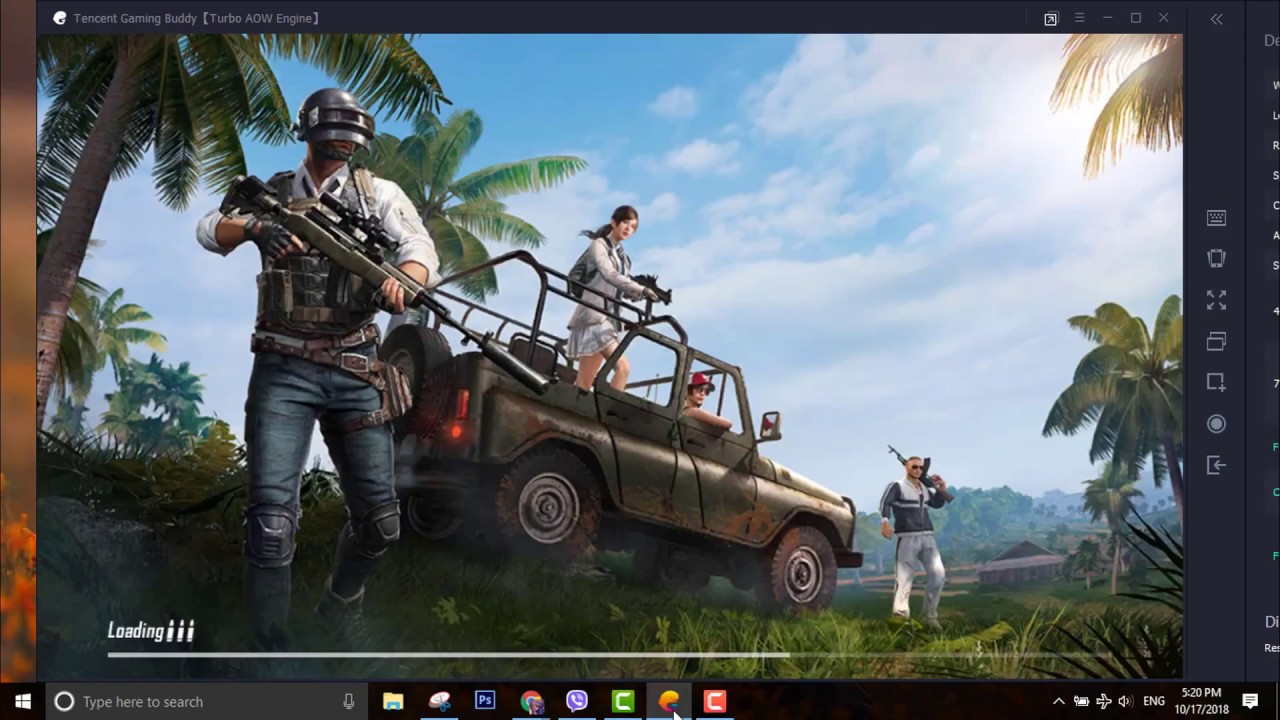Image resolution: width=1280 pixels, height=720 pixels.
Task: Open the green Camtasia icon in the taskbar
Action: 623,702
